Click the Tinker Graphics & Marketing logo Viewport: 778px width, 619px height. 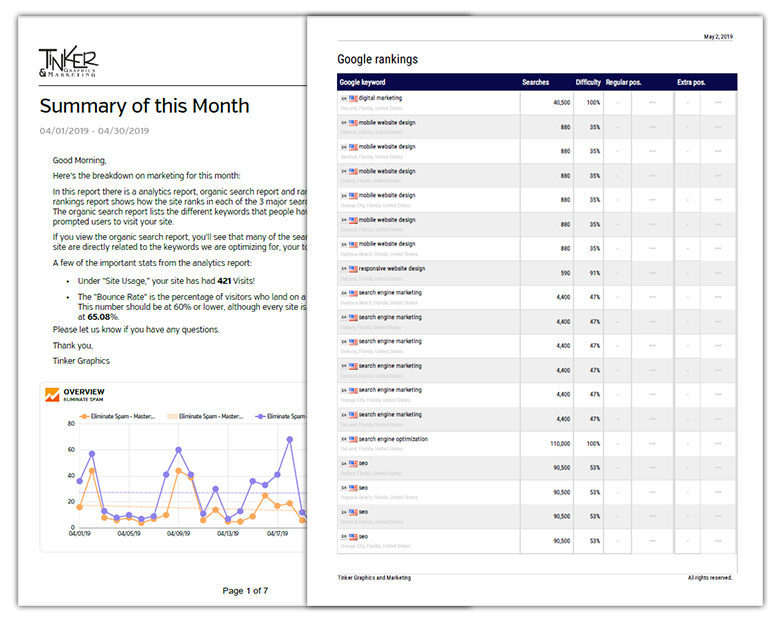pyautogui.click(x=68, y=61)
